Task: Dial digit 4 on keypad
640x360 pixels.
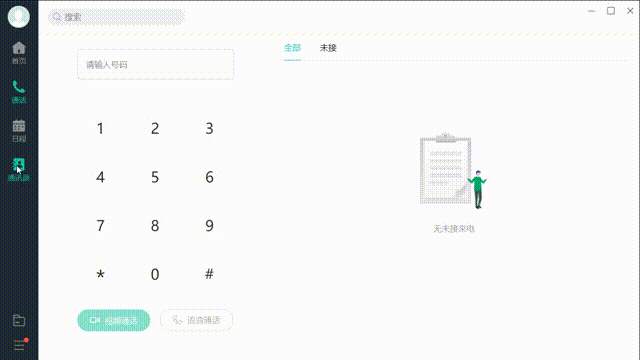Action: (x=100, y=177)
